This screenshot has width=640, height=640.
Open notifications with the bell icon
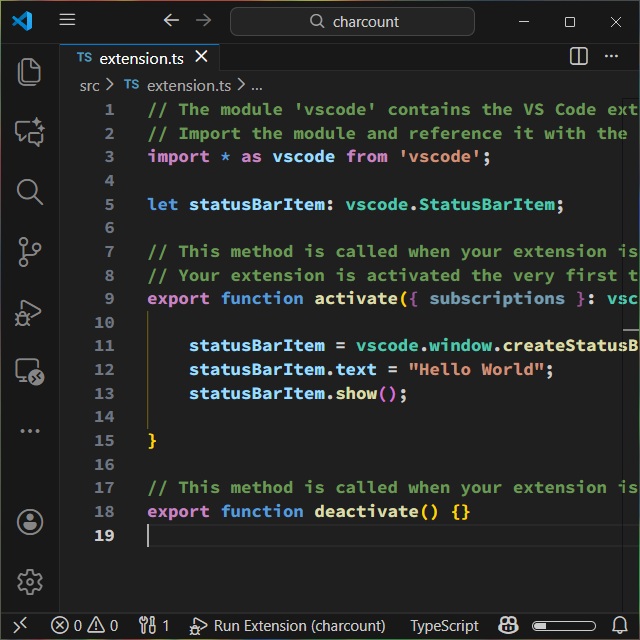pyautogui.click(x=619, y=626)
